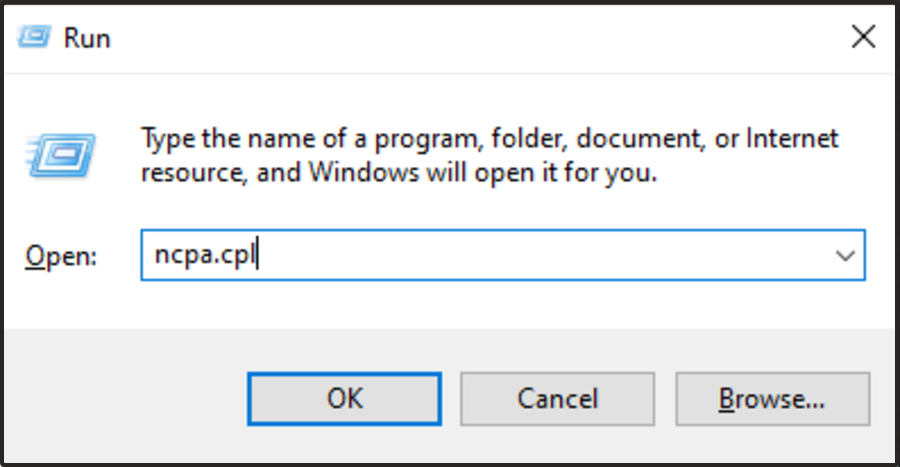
Task: Click the "Open:" label
Action: tap(61, 256)
